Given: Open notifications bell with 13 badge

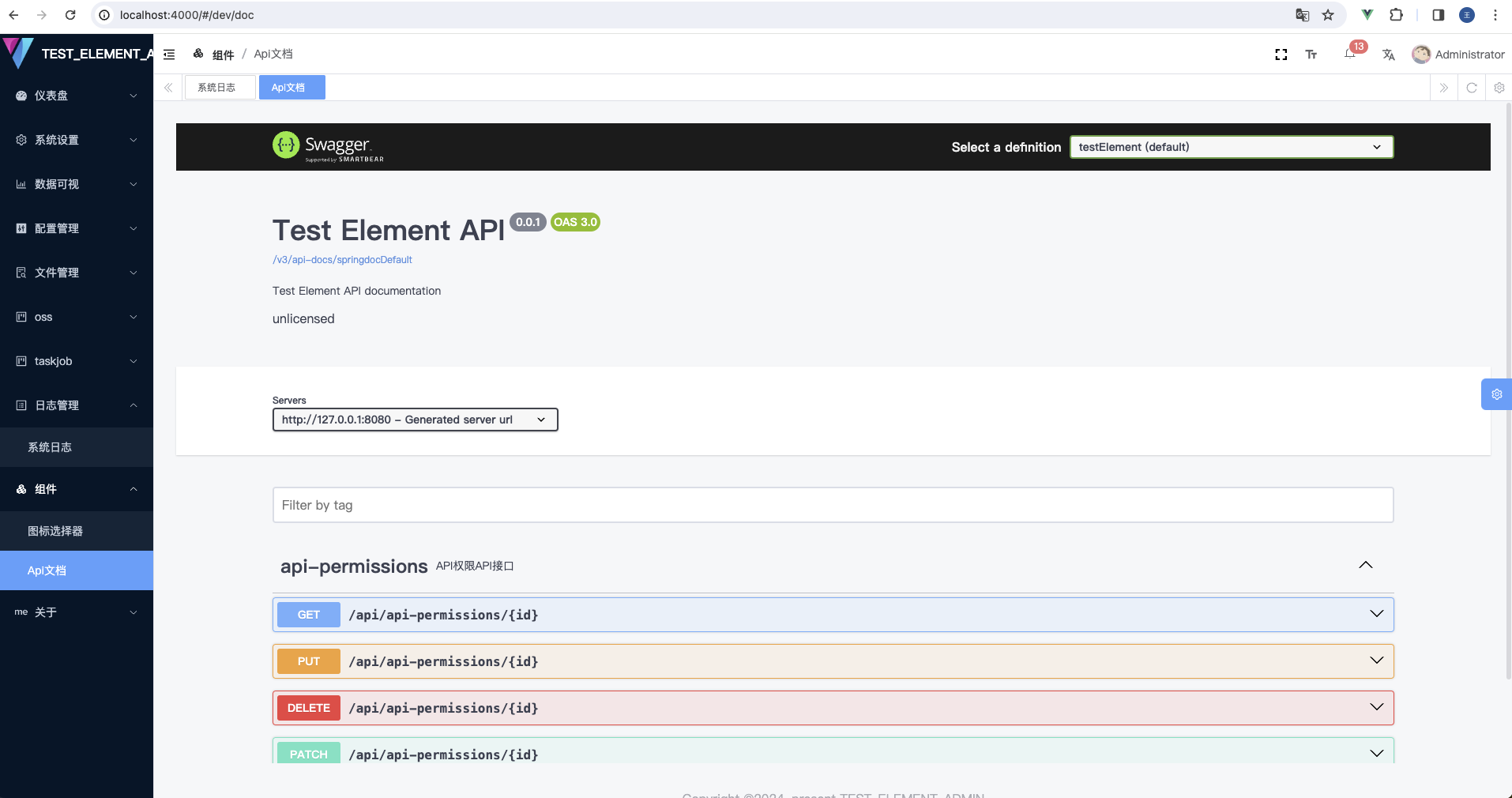Looking at the screenshot, I should click(1350, 54).
